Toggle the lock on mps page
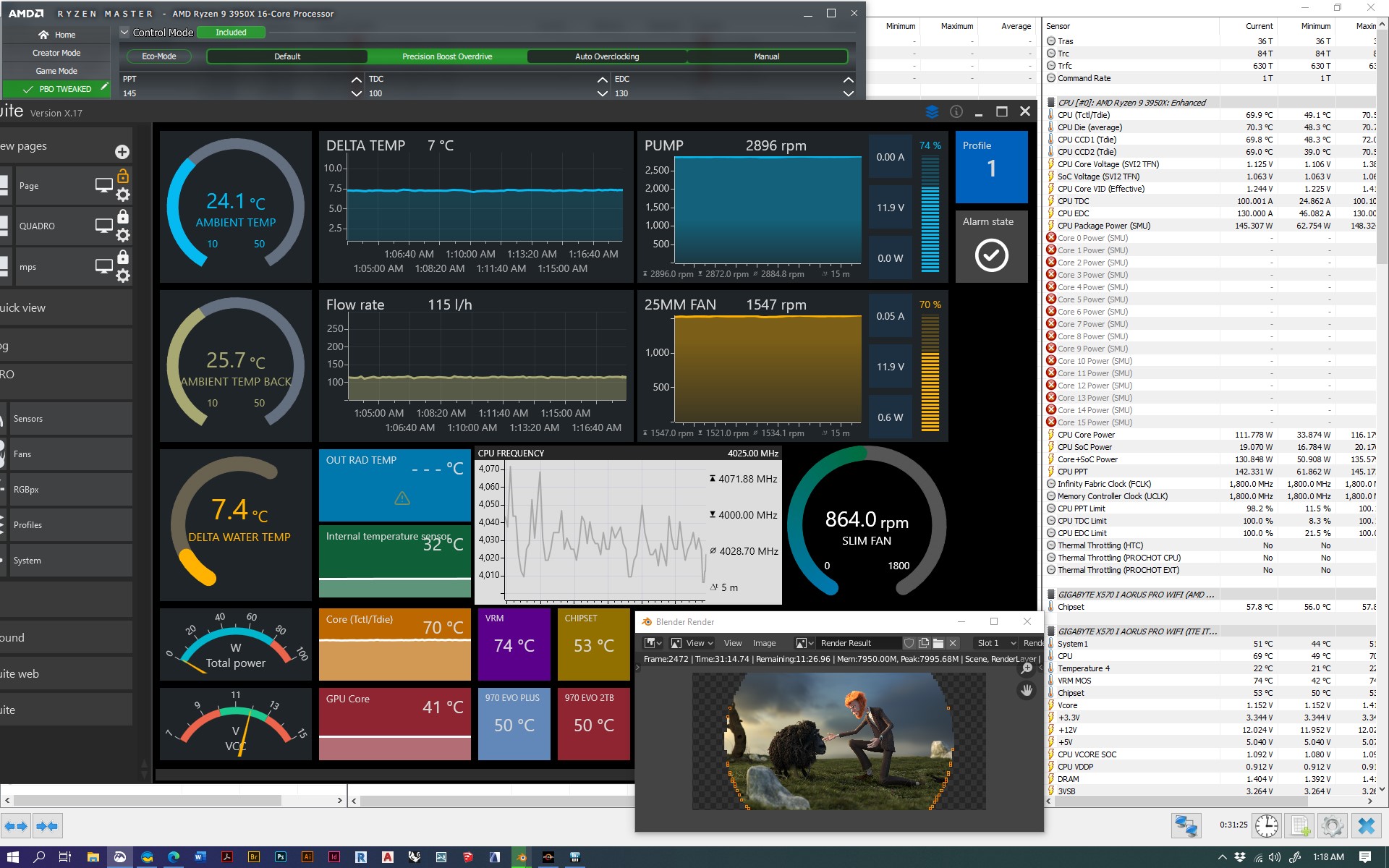1389x868 pixels. tap(123, 257)
